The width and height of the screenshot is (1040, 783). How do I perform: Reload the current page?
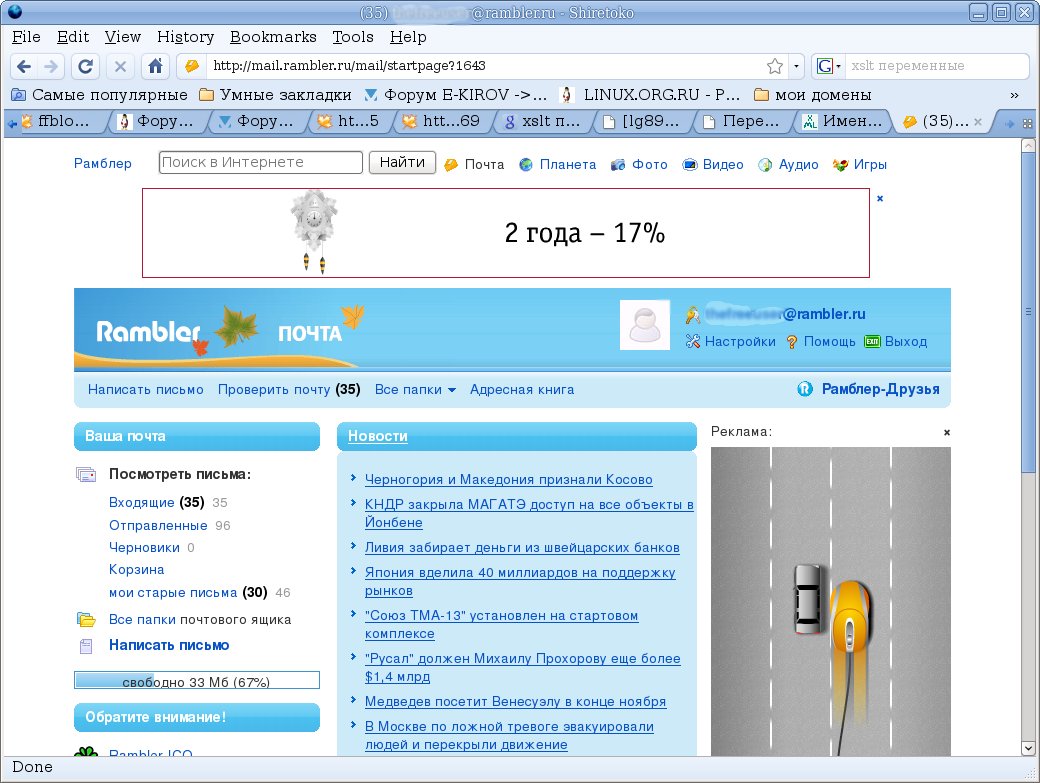[86, 67]
